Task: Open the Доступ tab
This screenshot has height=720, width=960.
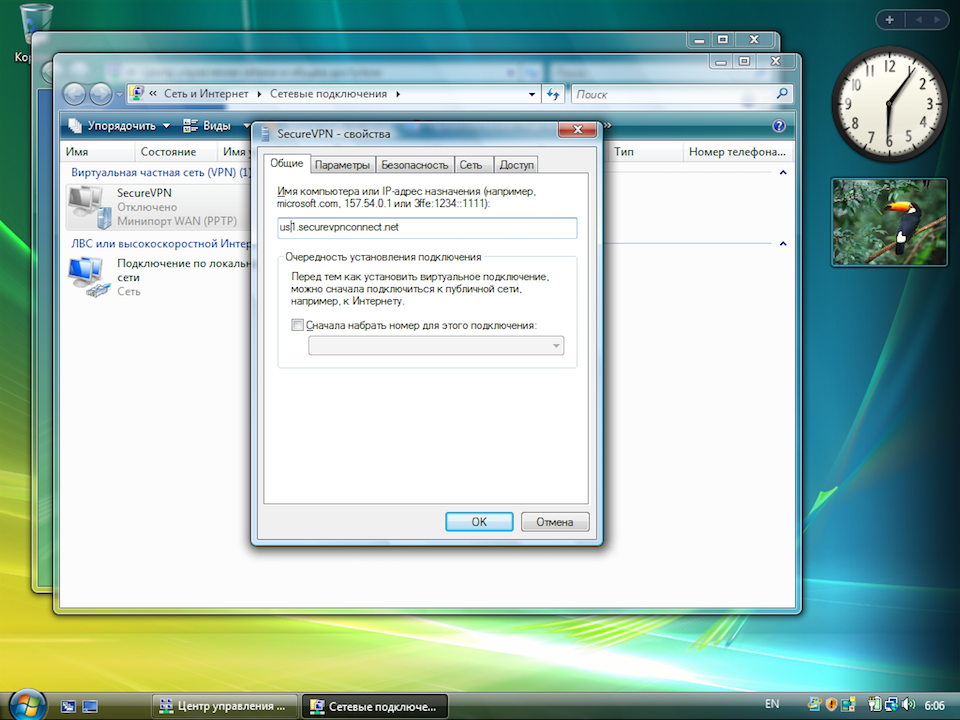Action: click(x=516, y=165)
